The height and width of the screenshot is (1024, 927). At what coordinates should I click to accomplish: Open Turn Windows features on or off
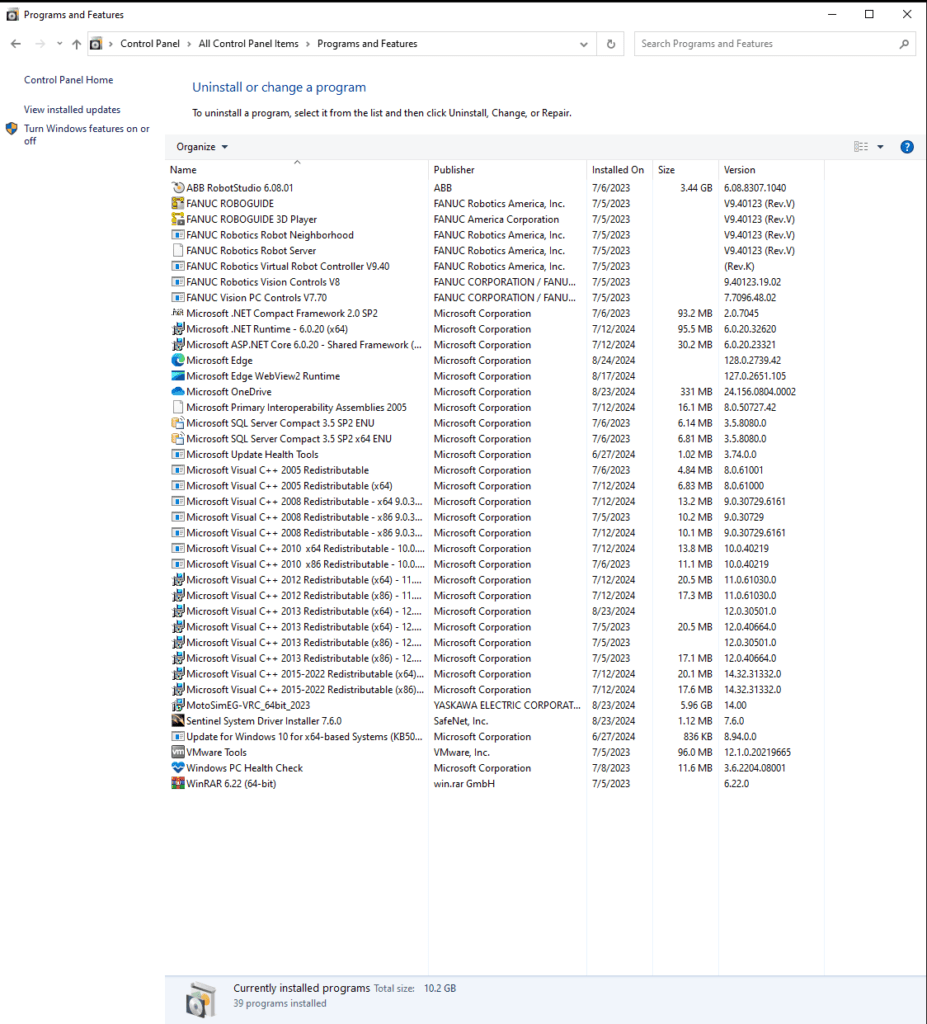[x=87, y=135]
